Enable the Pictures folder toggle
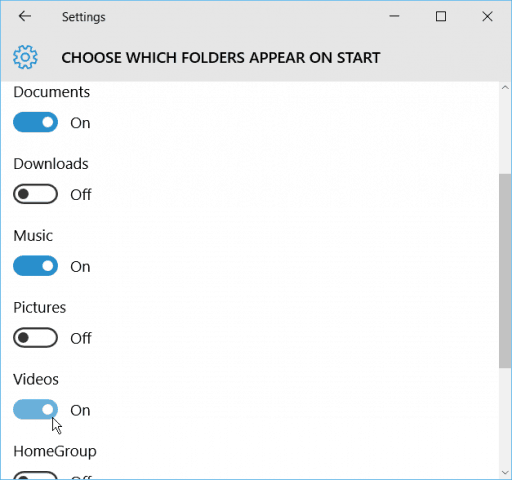 pos(35,338)
